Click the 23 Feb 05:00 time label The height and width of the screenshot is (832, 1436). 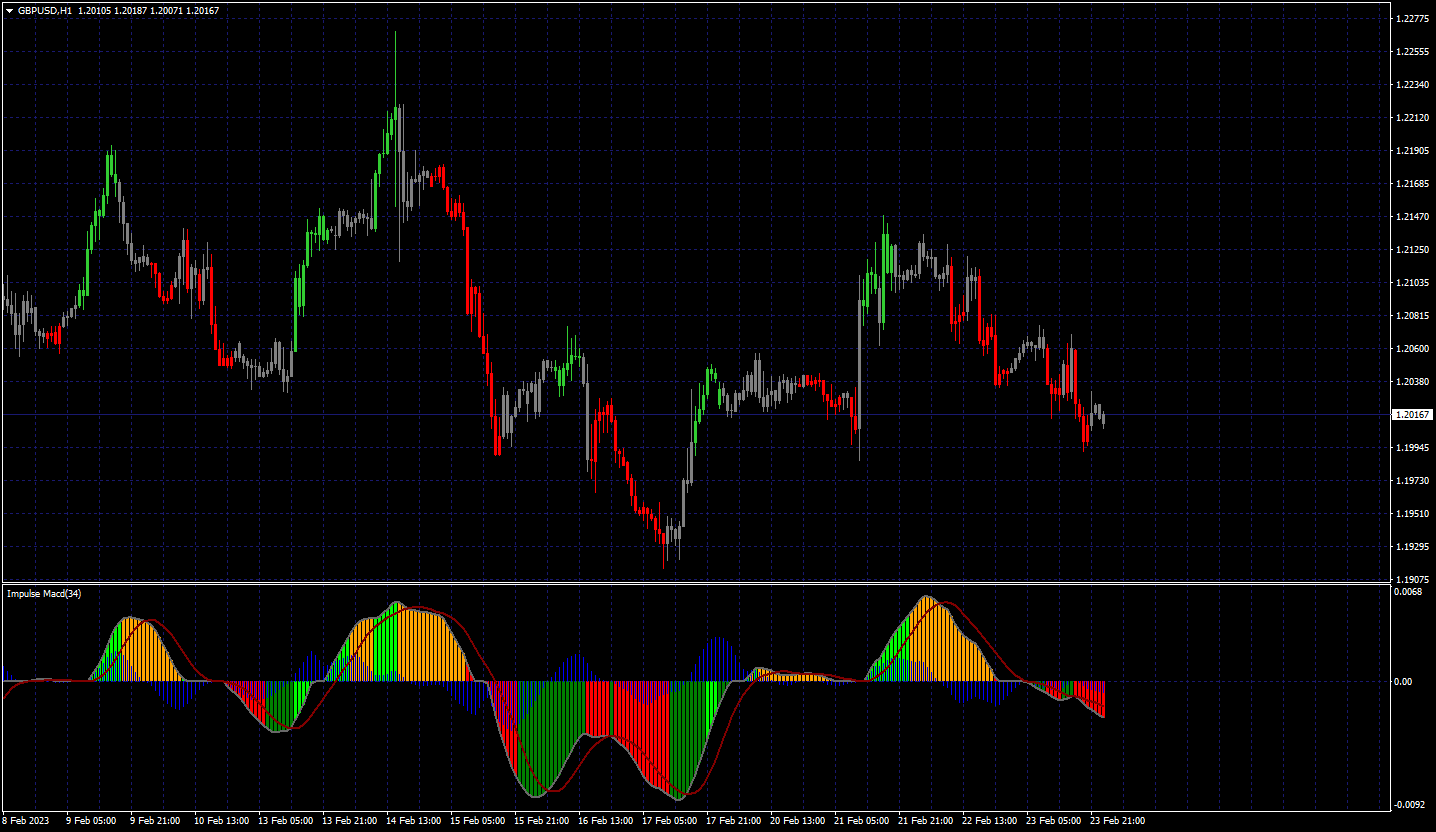(x=1054, y=821)
